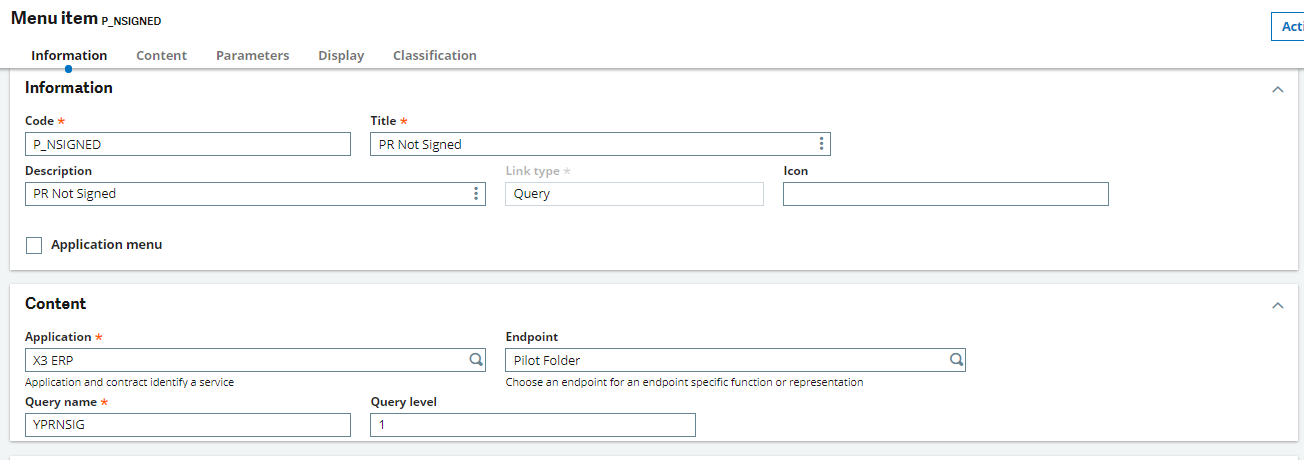Viewport: 1304px width, 460px height.
Task: Enable the Application menu checkbox
Action: pyautogui.click(x=34, y=245)
